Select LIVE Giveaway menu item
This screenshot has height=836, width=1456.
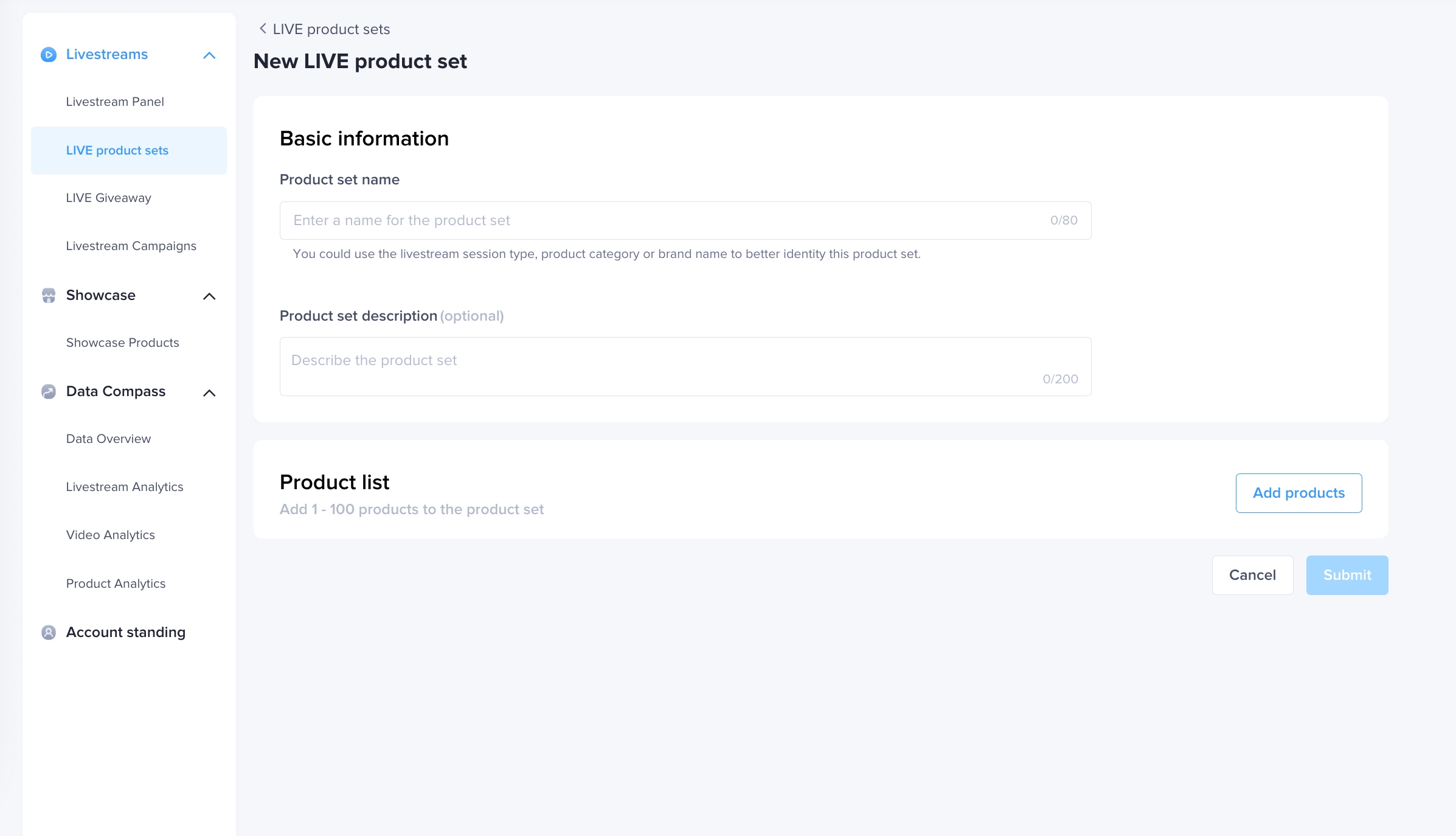coord(109,198)
